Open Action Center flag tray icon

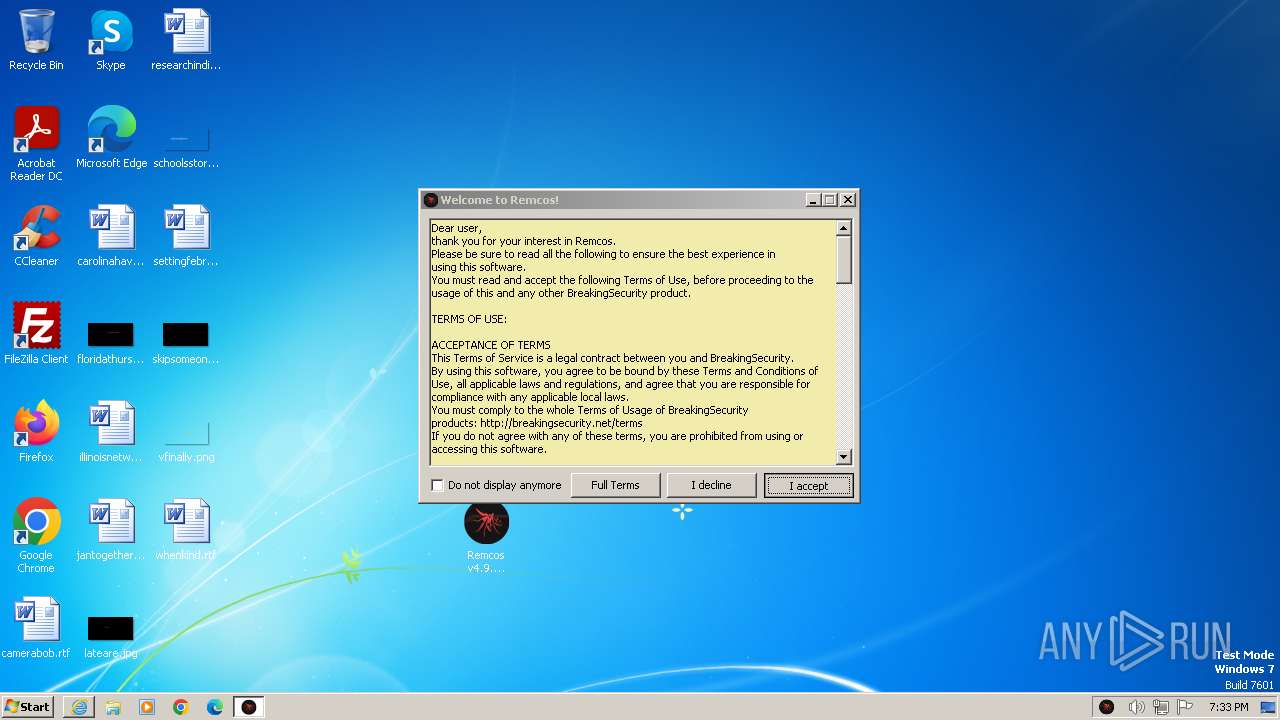[1185, 707]
